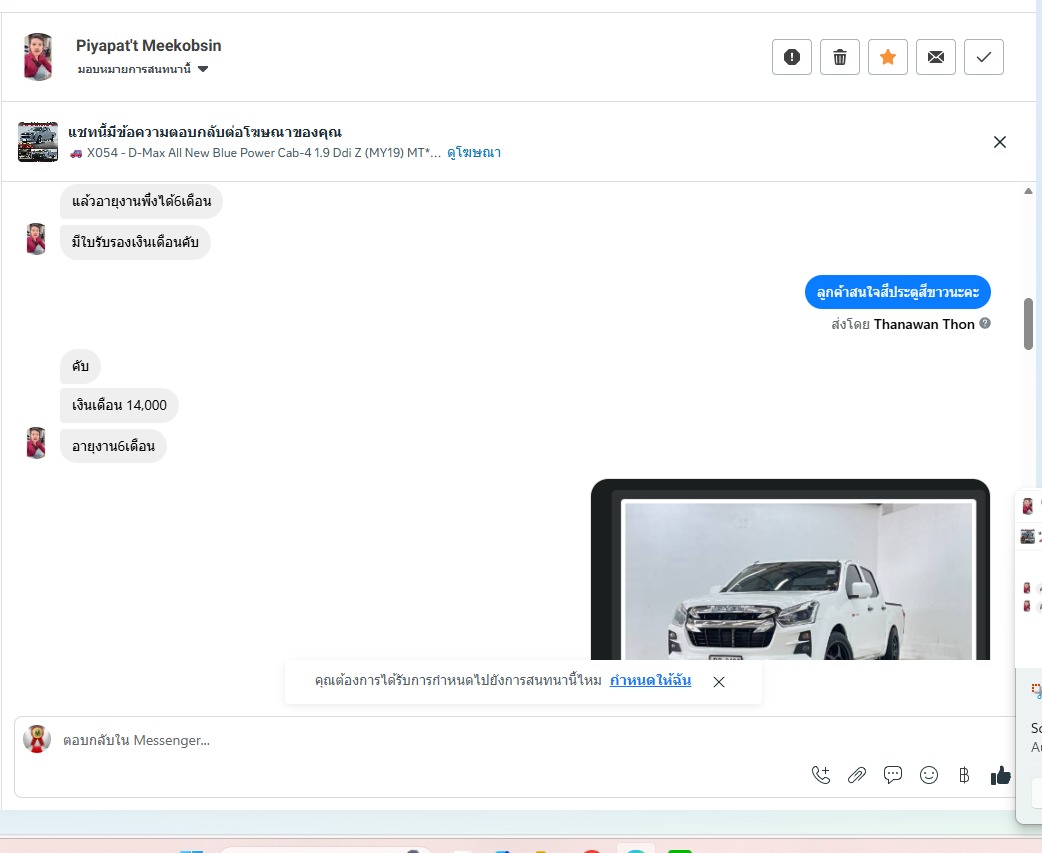Click sender avatar beside มีใบรับรองเงินเดือนคับ
The image size is (1042, 853).
coord(36,239)
